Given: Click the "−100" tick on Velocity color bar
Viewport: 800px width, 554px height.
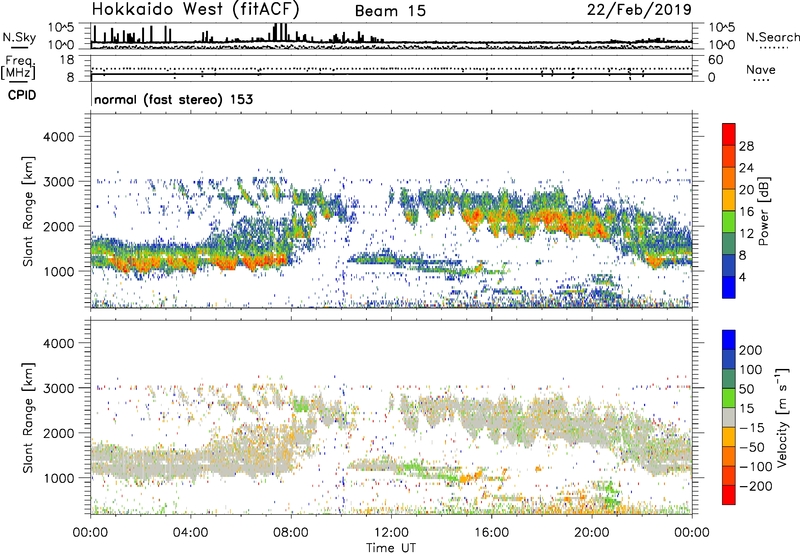Looking at the screenshot, I should (x=756, y=466).
